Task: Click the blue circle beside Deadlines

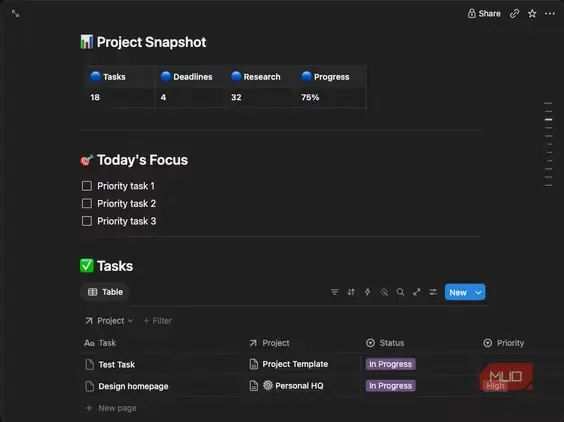Action: tap(165, 76)
